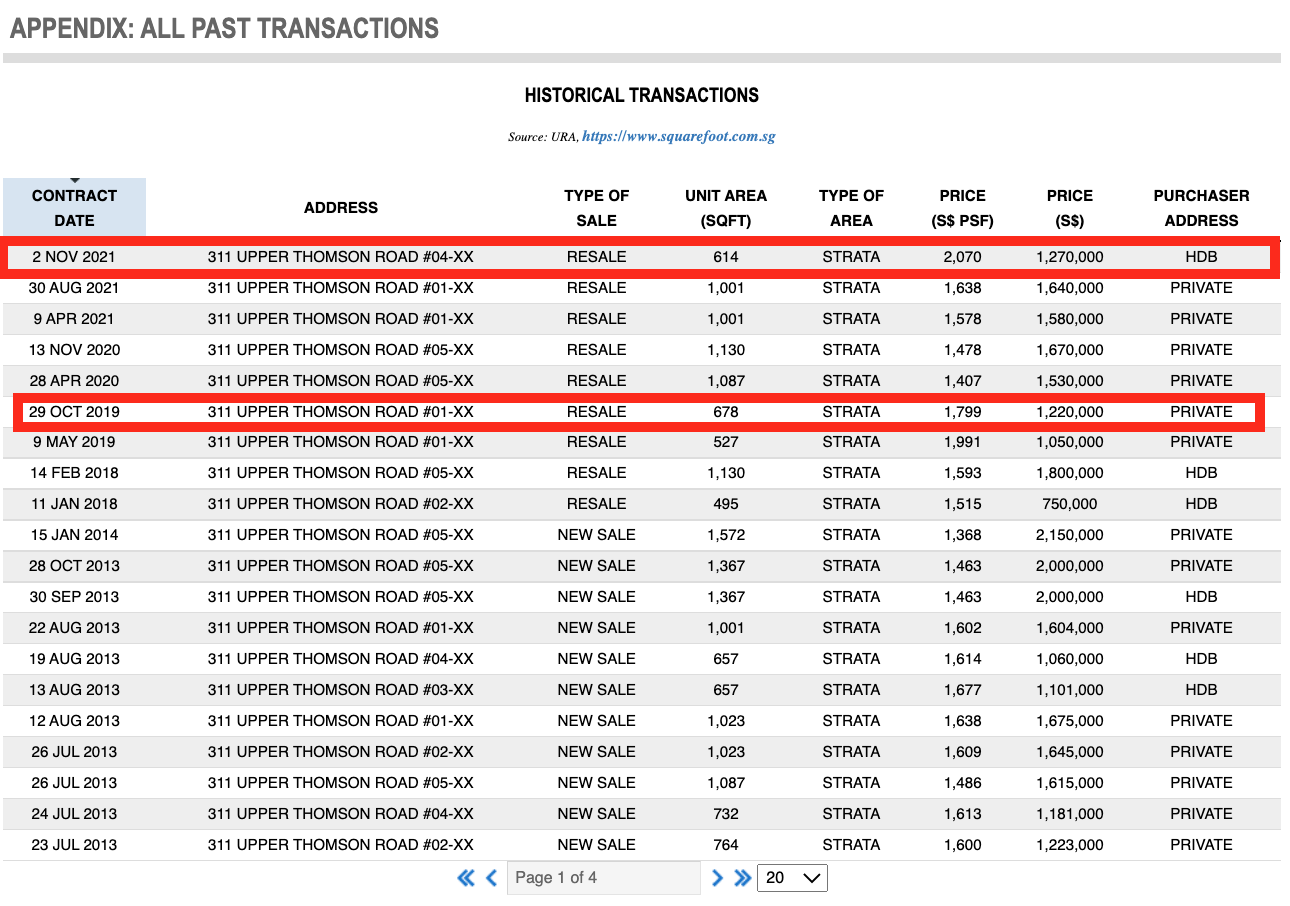
Task: Click the PSF value 2,070
Action: coord(963,257)
